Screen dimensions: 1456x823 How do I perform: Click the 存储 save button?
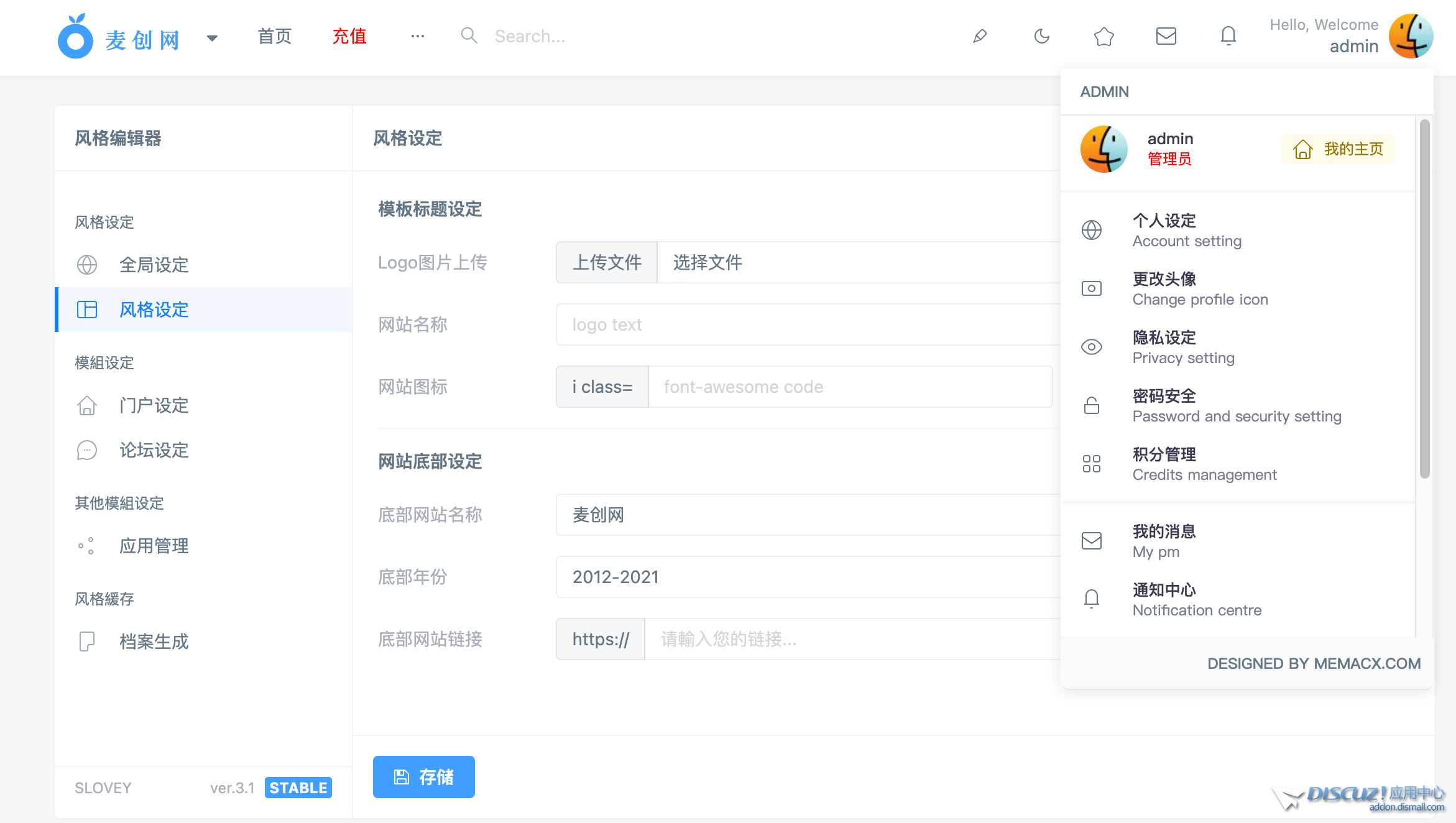(423, 776)
